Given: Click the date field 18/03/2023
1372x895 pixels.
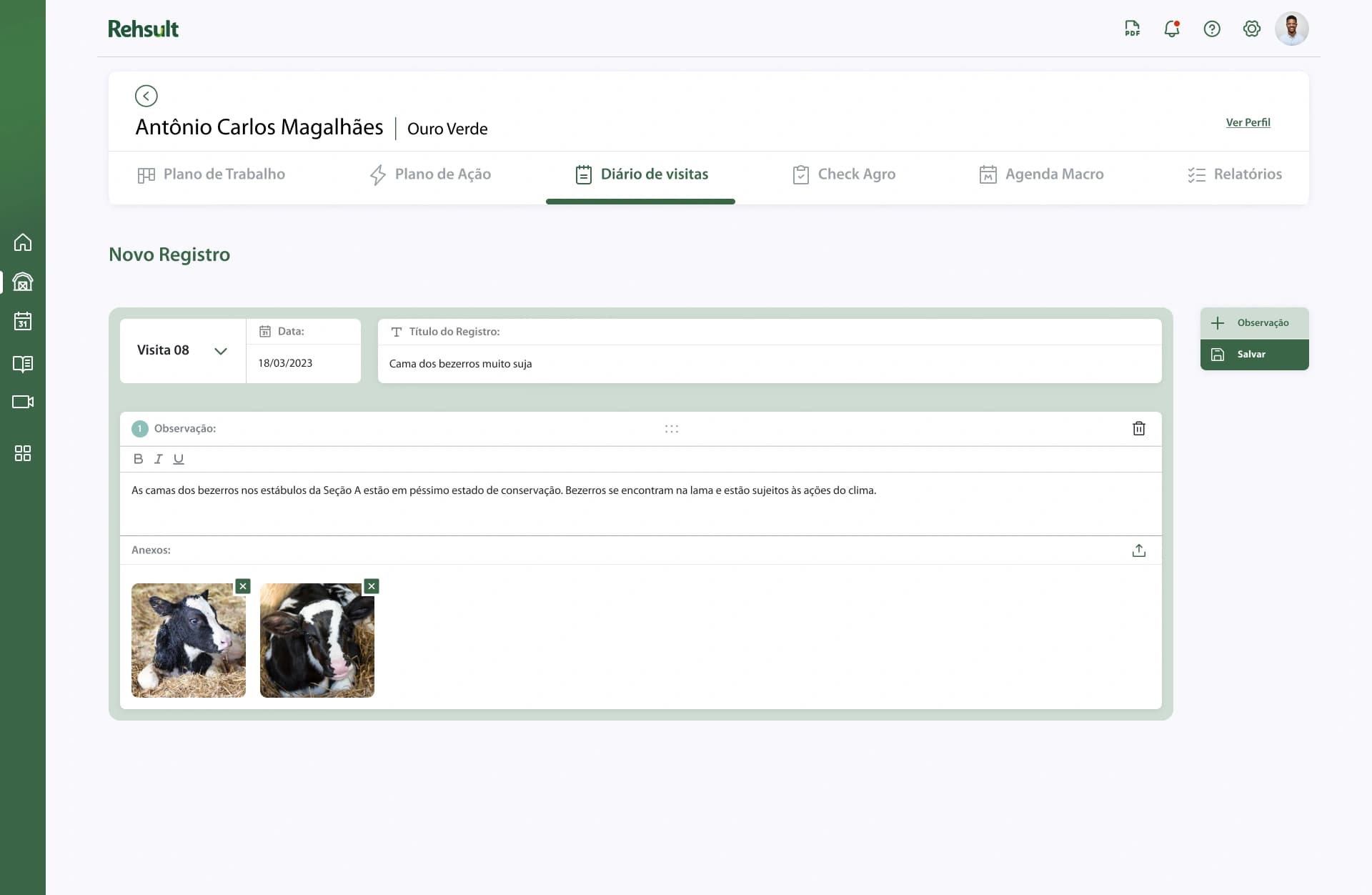Looking at the screenshot, I should click(304, 363).
